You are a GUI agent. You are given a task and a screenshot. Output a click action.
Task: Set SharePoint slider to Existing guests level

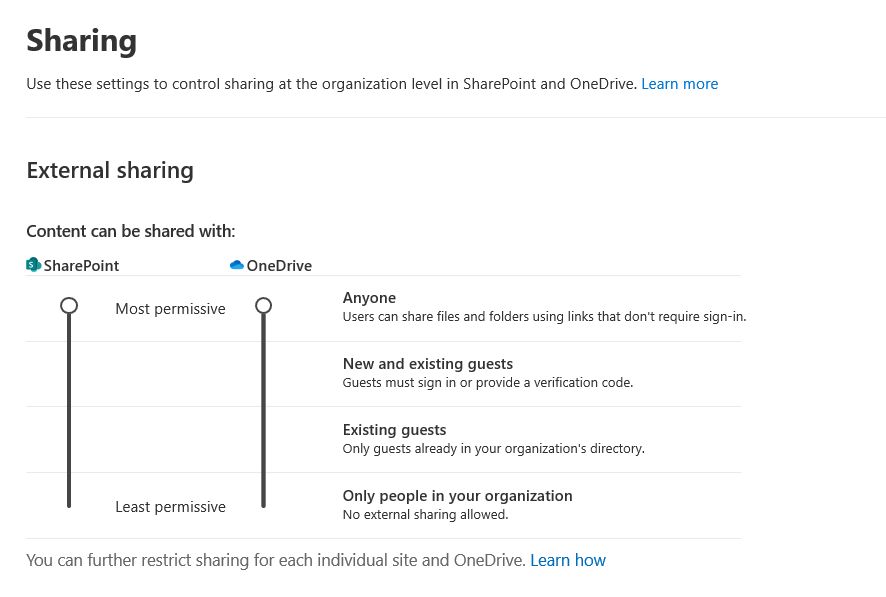(x=69, y=438)
